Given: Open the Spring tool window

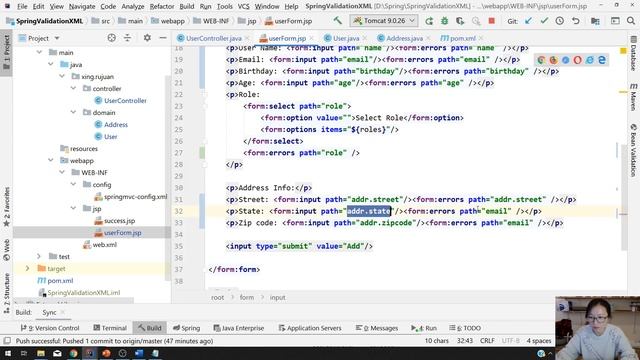Looking at the screenshot, I should pyautogui.click(x=186, y=328).
